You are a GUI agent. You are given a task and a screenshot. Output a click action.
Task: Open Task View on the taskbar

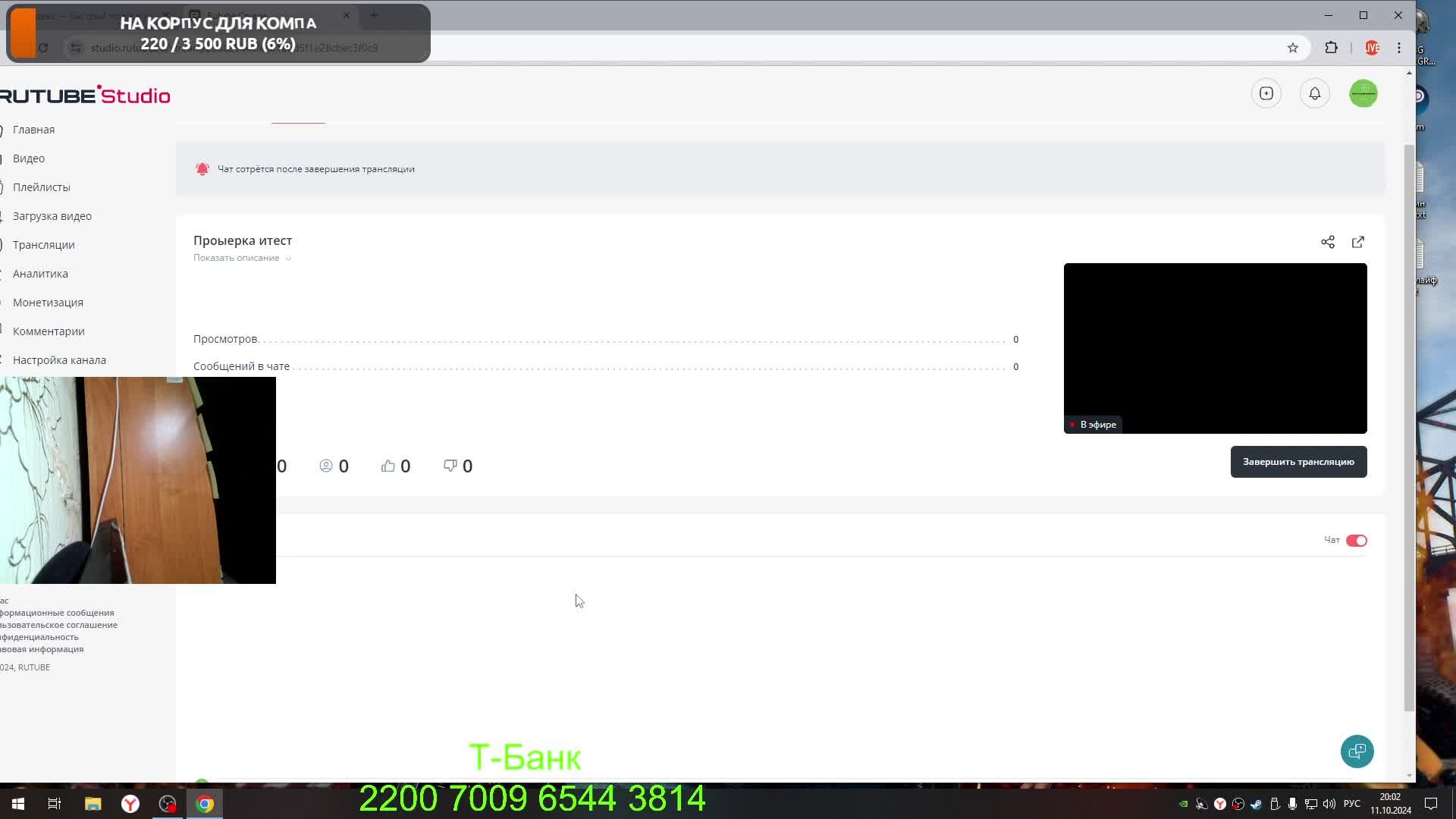(55, 804)
